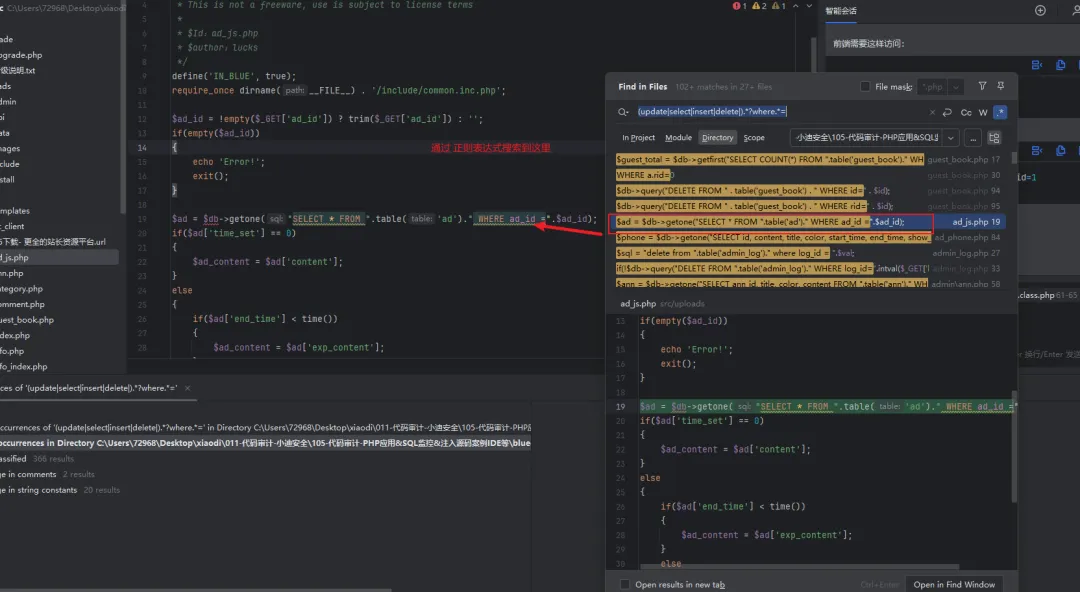Browse for directory with the ... button
The width and height of the screenshot is (1080, 592).
[973, 138]
